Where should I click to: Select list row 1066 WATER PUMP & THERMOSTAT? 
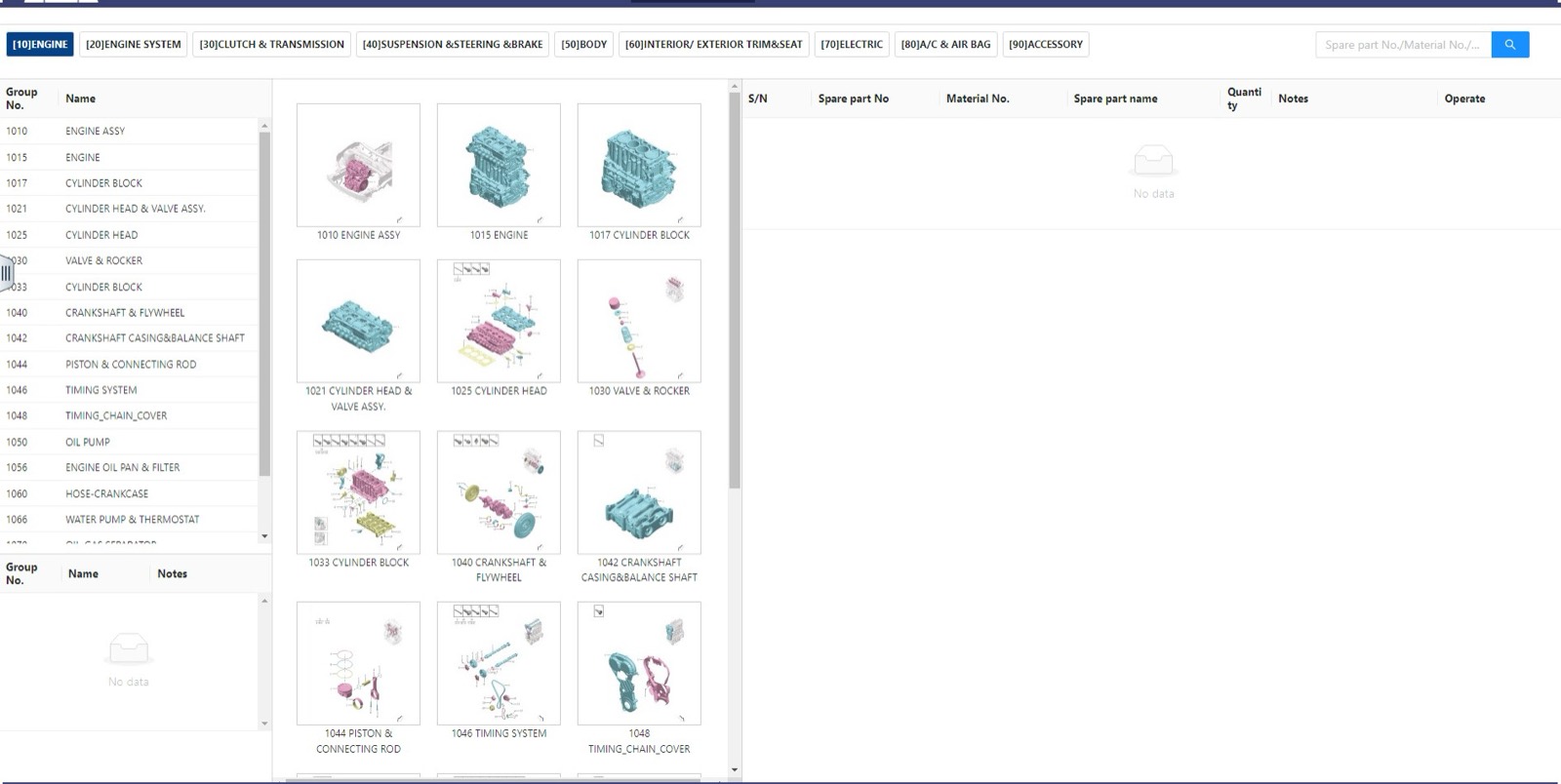(129, 519)
